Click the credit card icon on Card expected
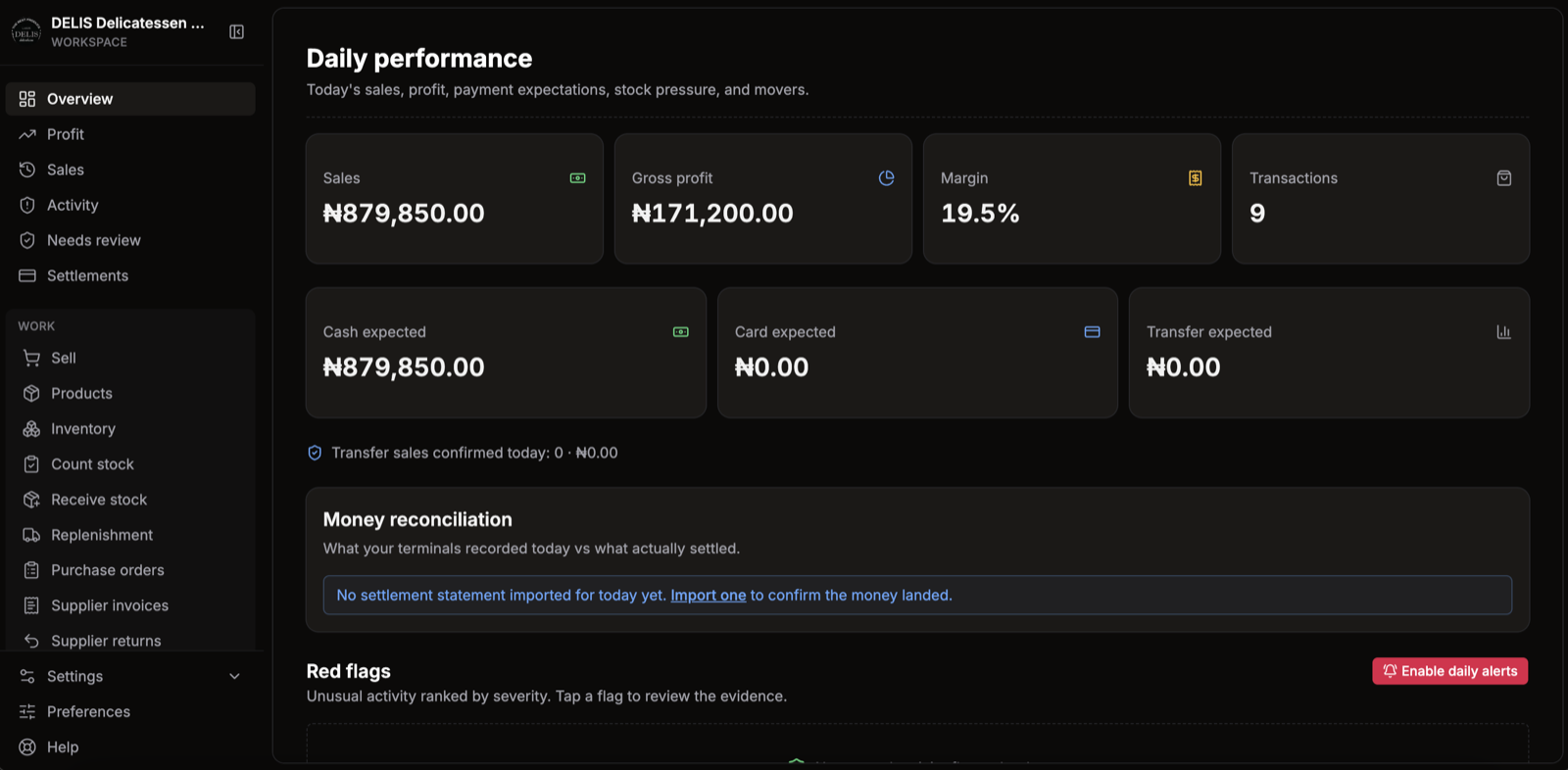Viewport: 1568px width, 770px height. (x=1092, y=332)
